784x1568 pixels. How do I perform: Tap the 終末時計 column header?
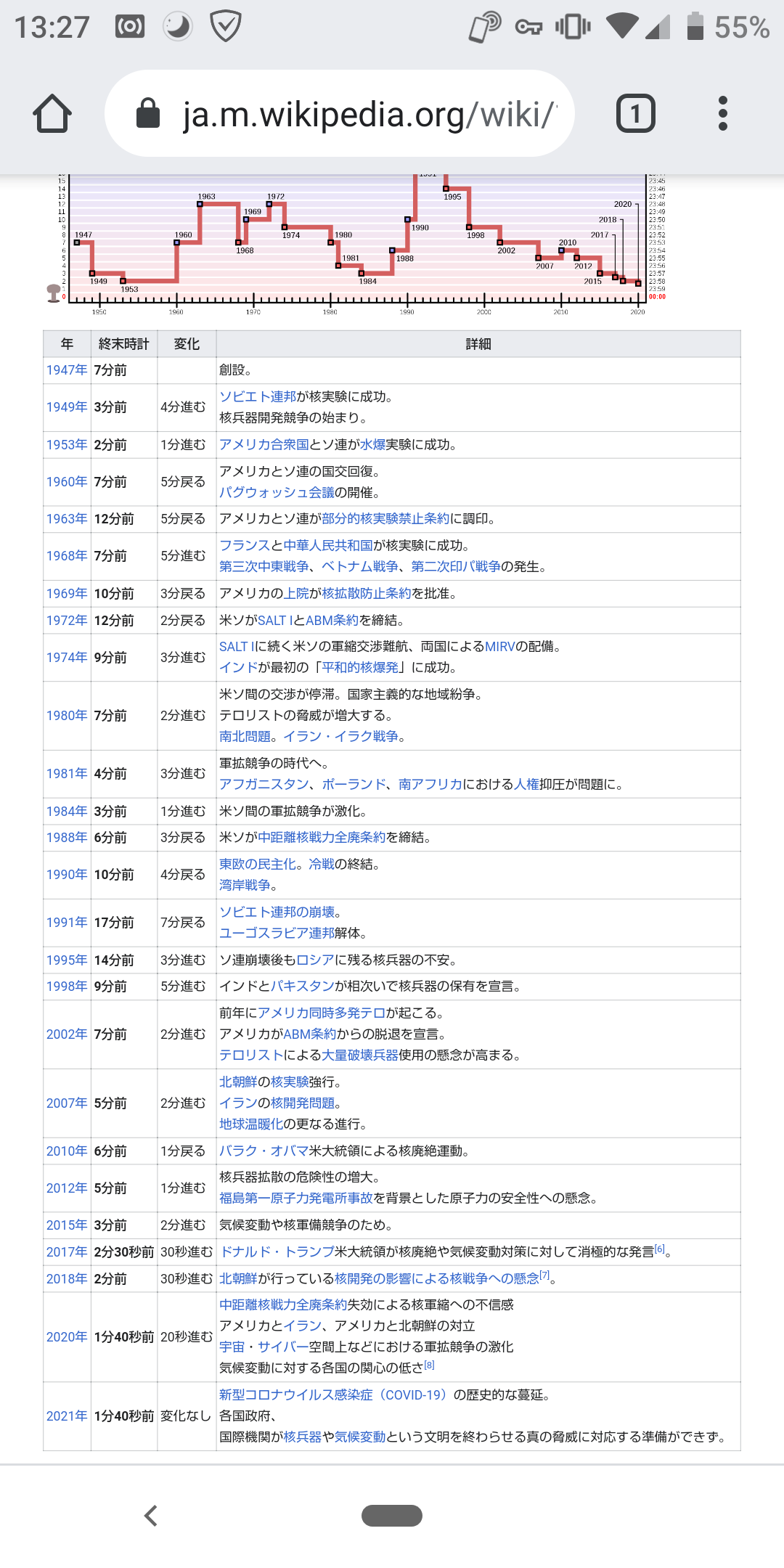[123, 344]
